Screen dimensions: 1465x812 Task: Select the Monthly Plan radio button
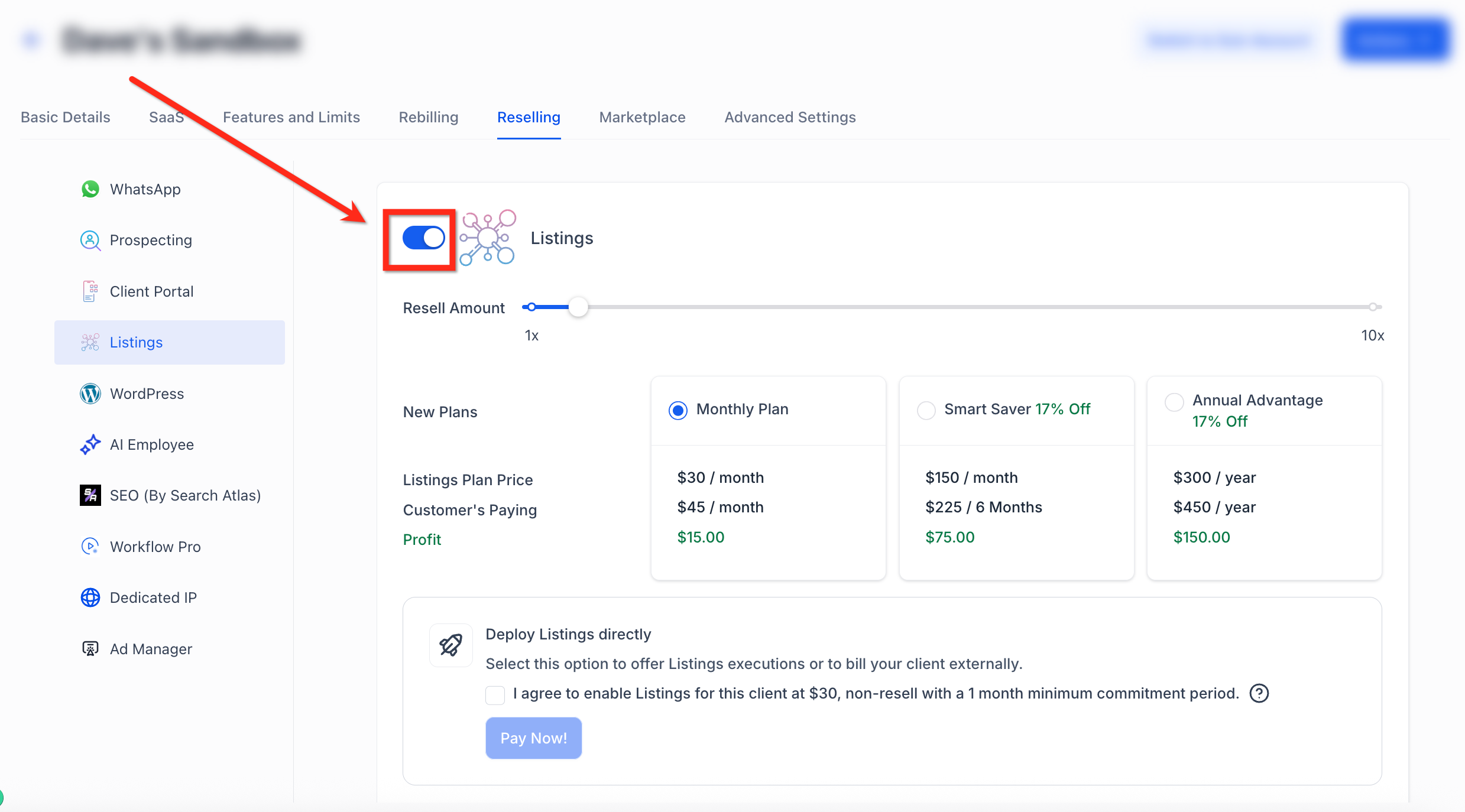678,410
